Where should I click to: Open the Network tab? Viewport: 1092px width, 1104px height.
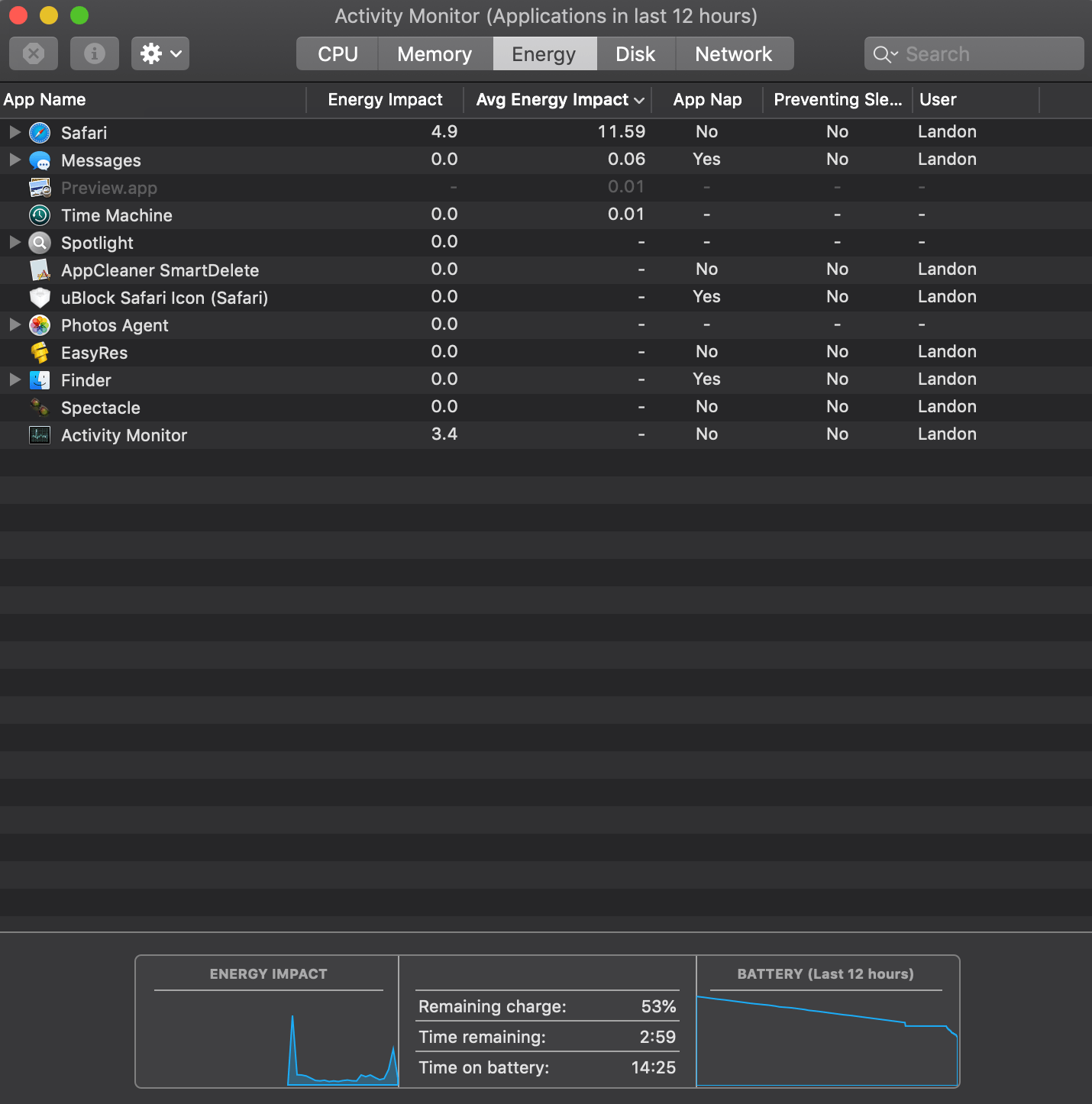coord(734,53)
